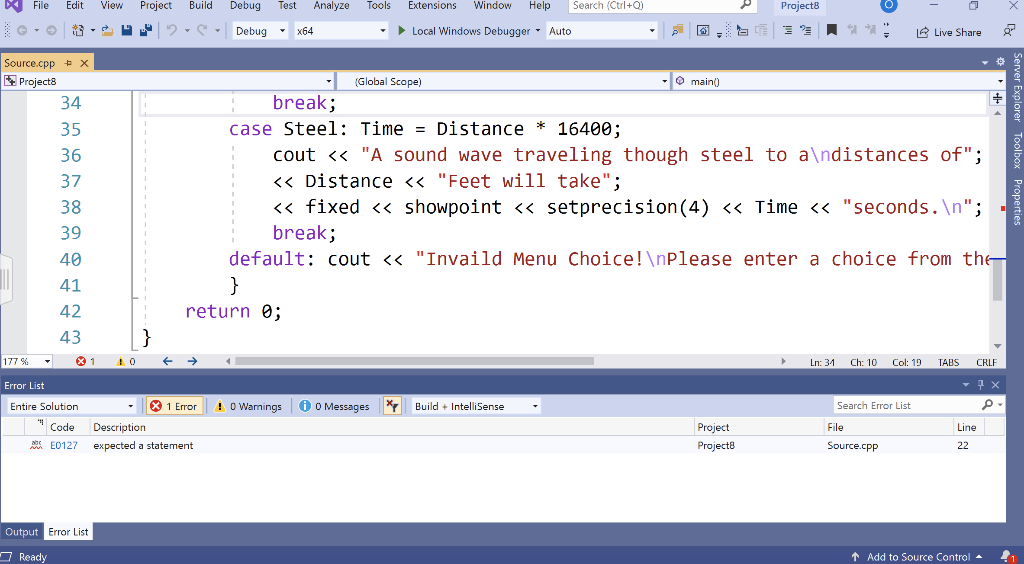Viewport: 1024px width, 564px height.
Task: Open the account profile circle icon
Action: pos(888,6)
